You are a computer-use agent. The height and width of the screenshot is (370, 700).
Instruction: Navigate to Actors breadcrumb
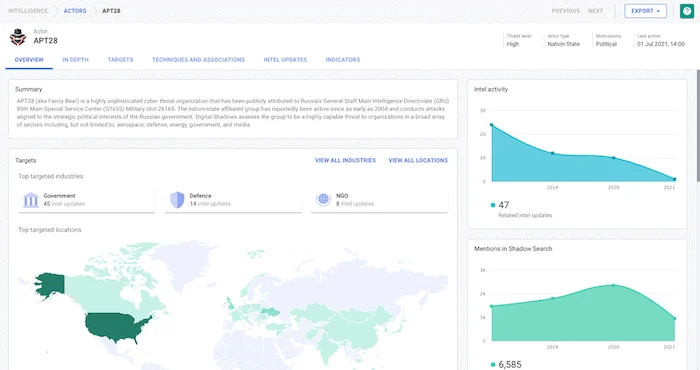(x=75, y=11)
